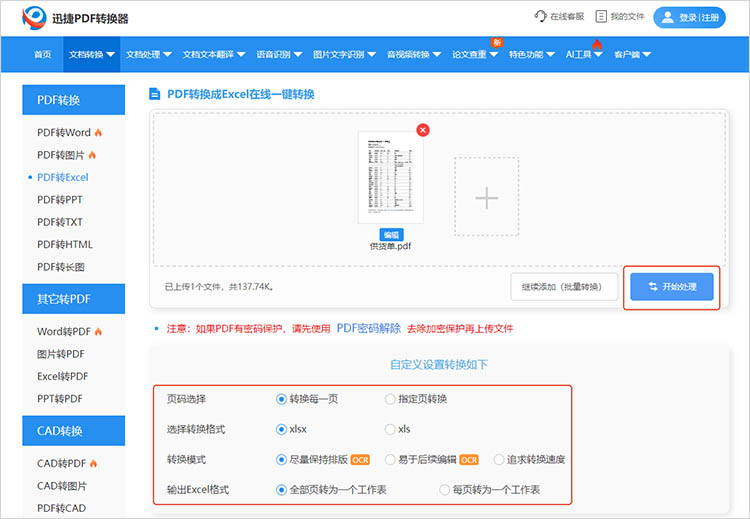
Task: Choose xls output format
Action: click(390, 429)
